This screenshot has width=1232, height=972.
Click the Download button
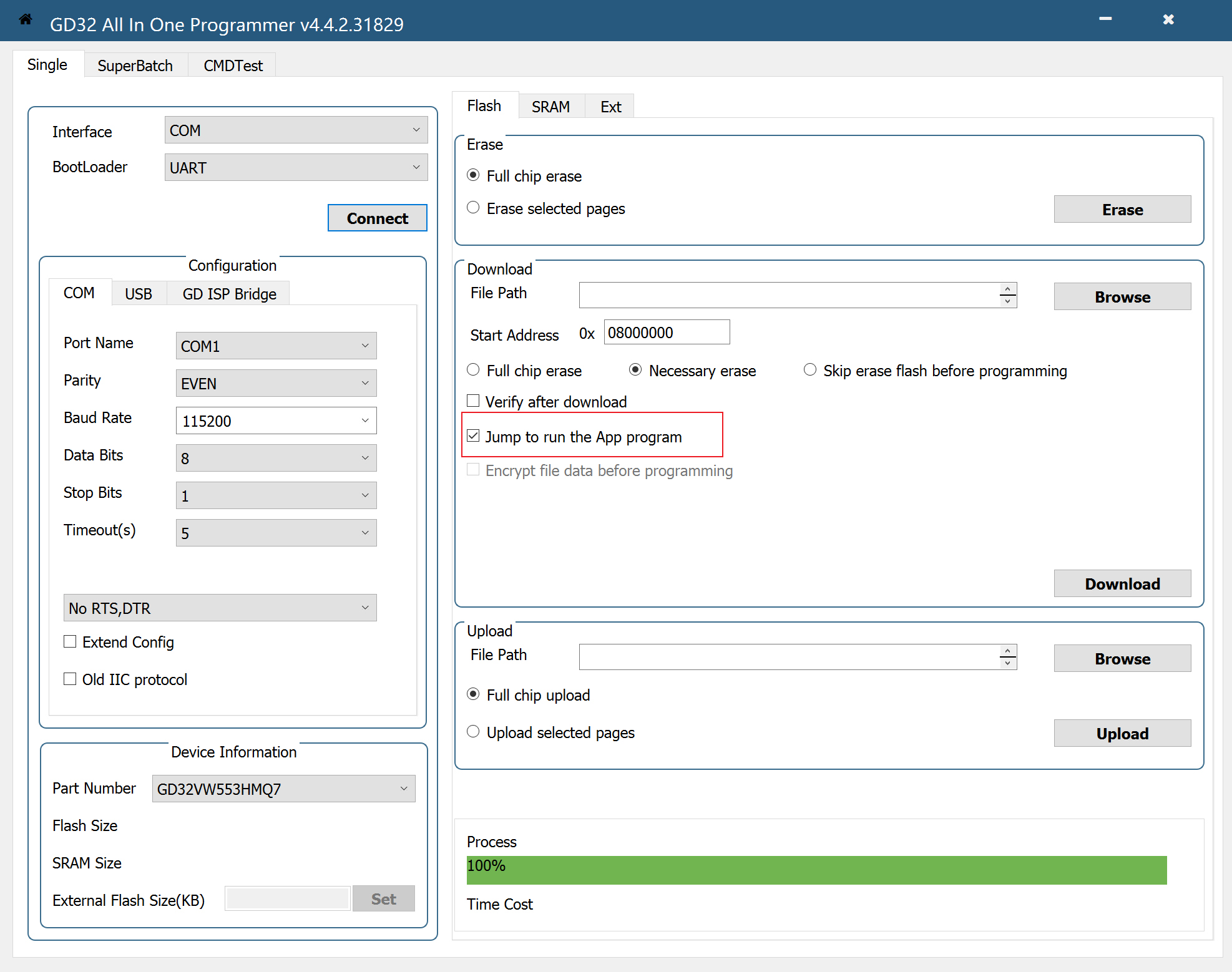point(1122,583)
